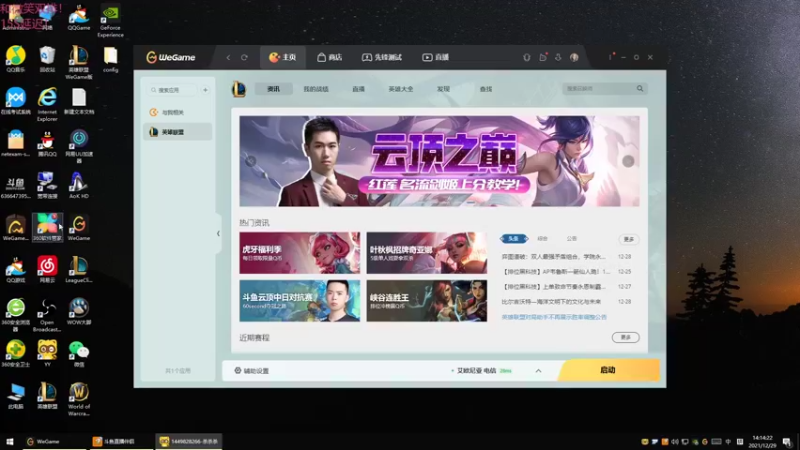This screenshot has height=450, width=800.
Task: Open the download manager arrow icon
Action: pyautogui.click(x=558, y=57)
